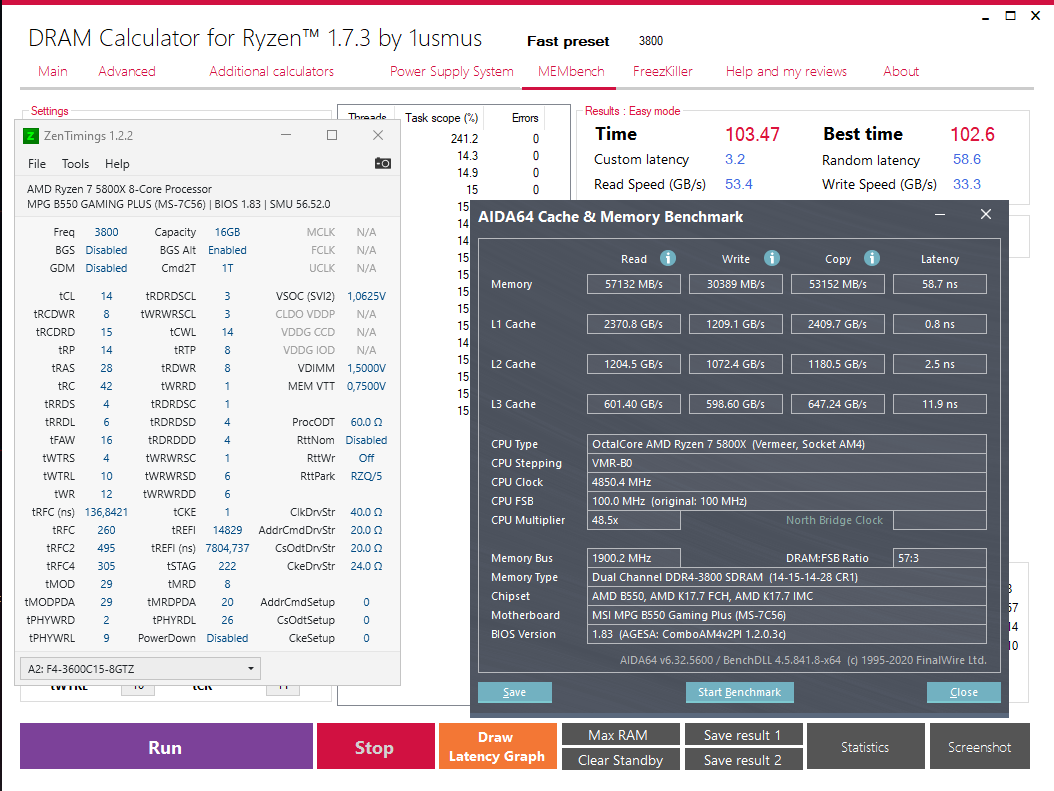Maximize the ZenTimings window

point(332,135)
